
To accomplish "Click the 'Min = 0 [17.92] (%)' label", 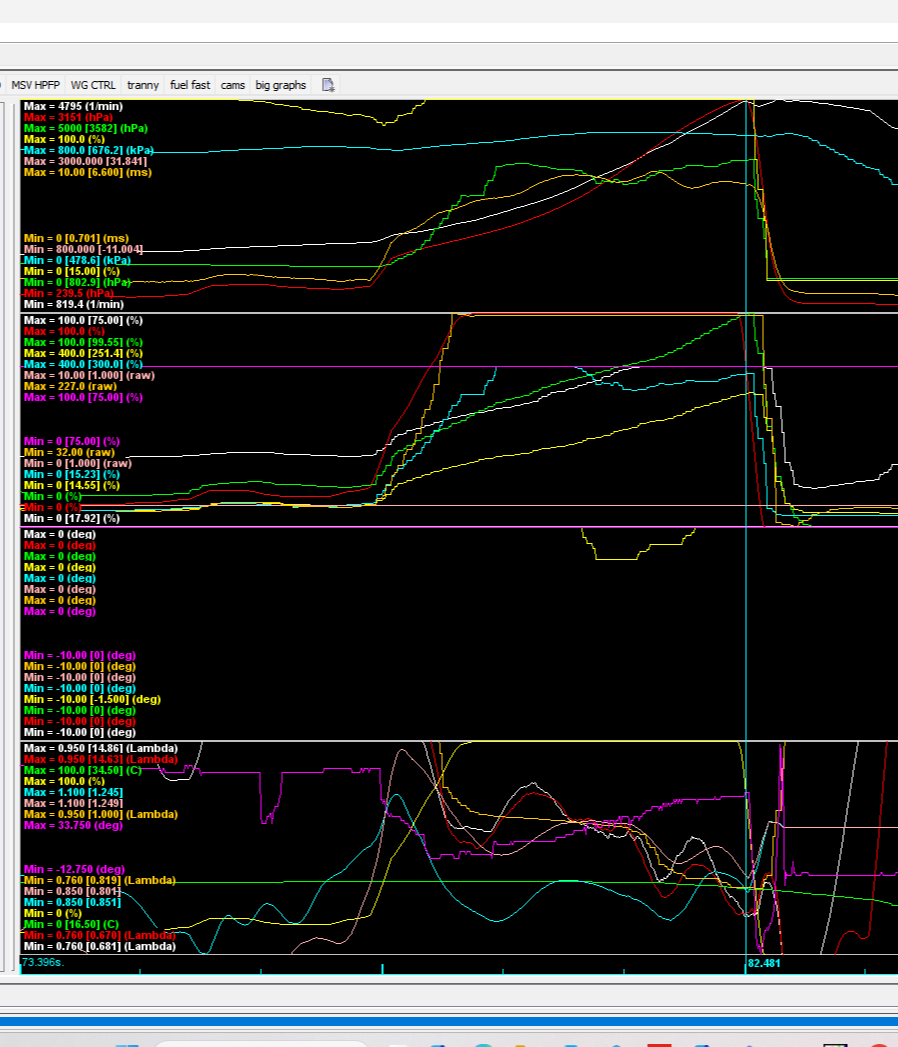I will (72, 518).
